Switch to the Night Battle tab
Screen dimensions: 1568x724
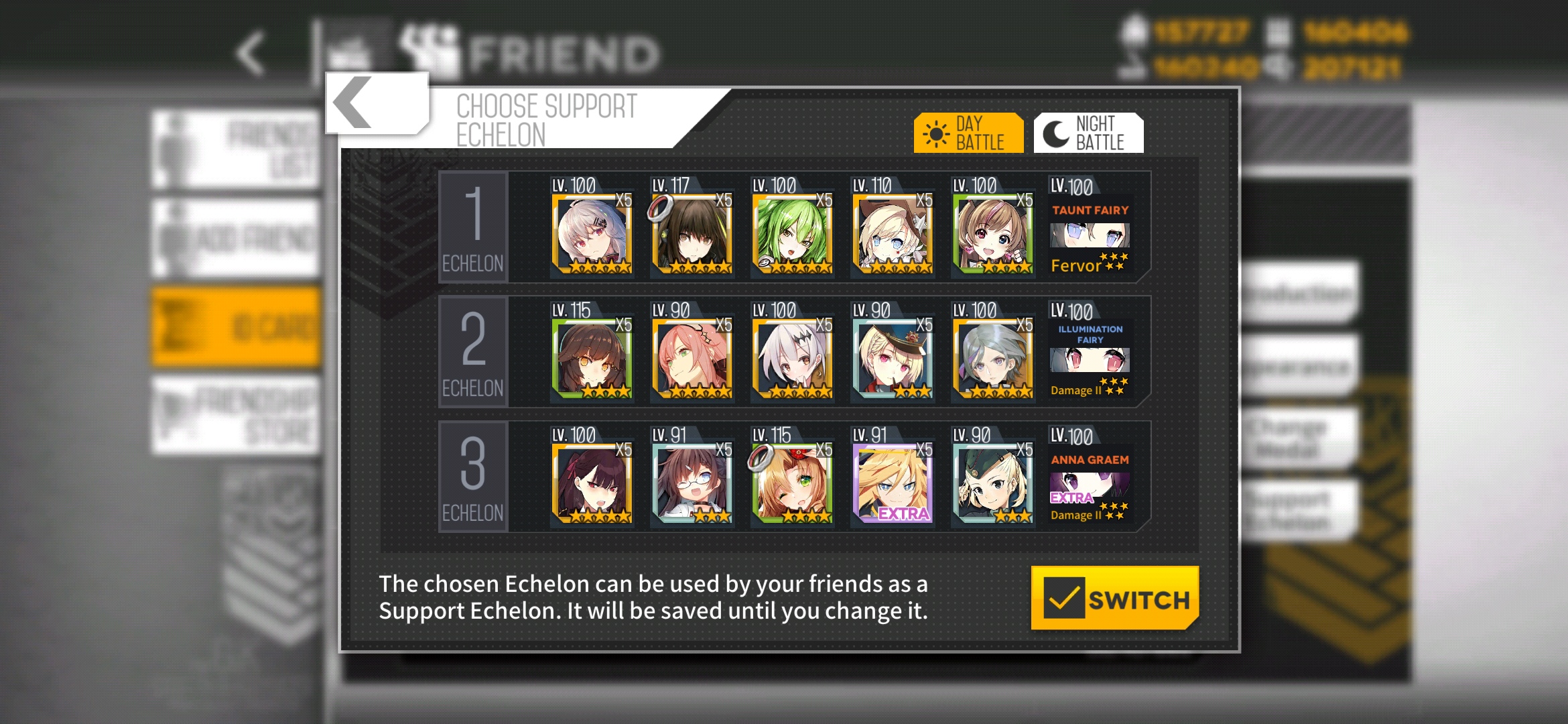coord(1088,133)
